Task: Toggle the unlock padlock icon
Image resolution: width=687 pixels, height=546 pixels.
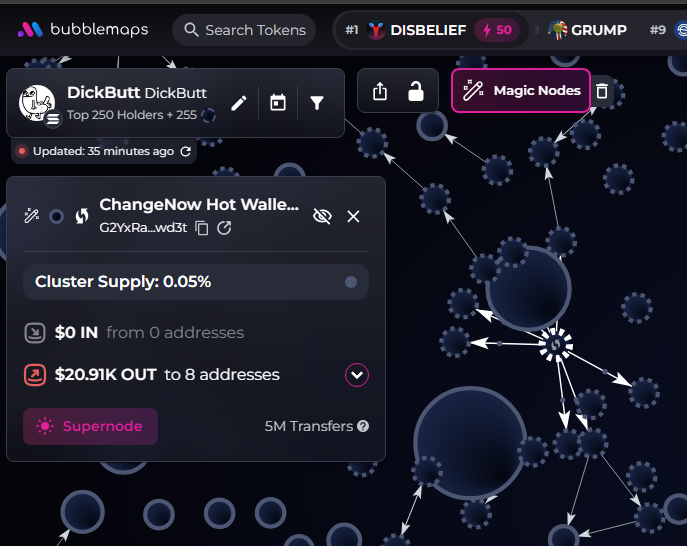Action: pyautogui.click(x=416, y=91)
